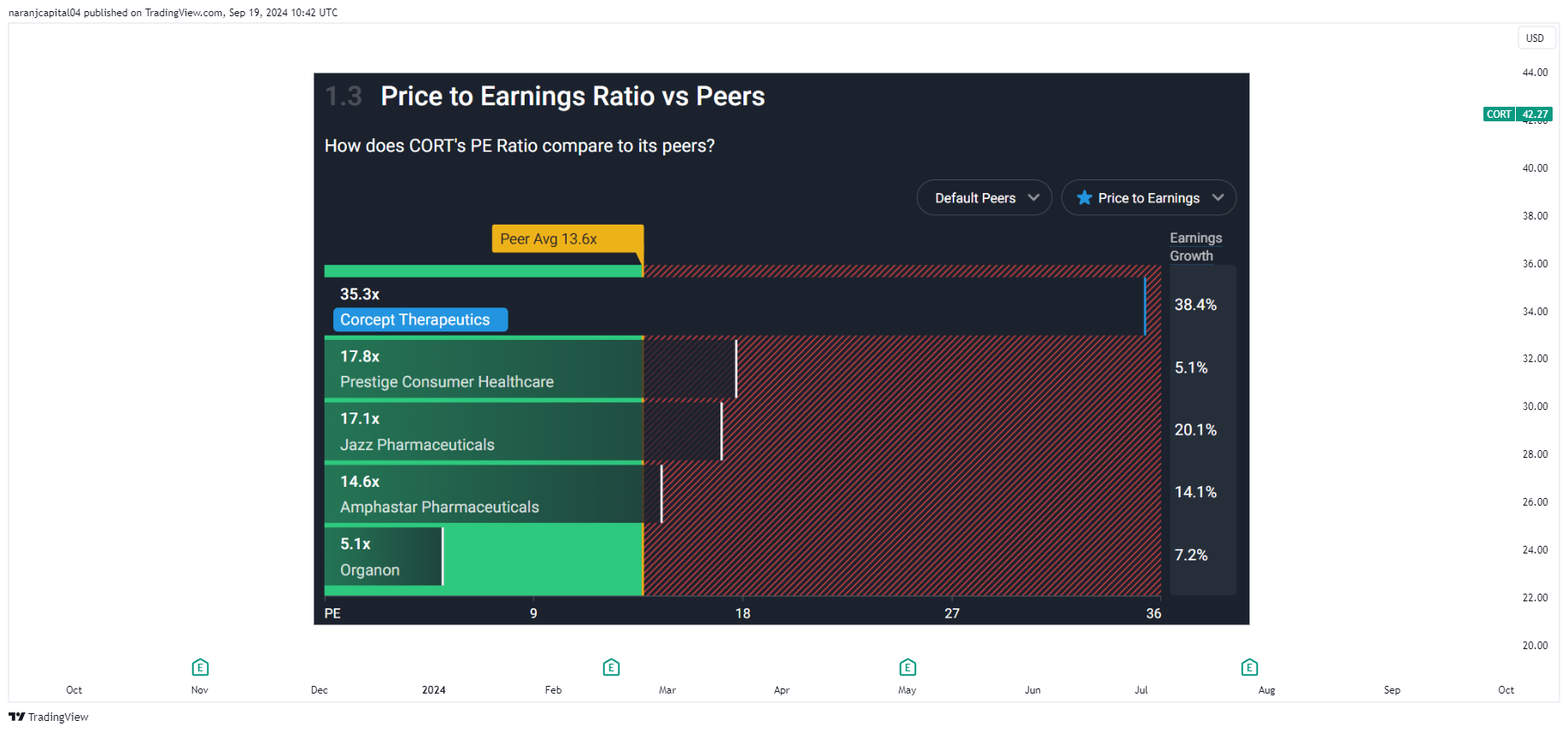Click the 38.4% earnings growth value
1568x732 pixels.
[1195, 305]
